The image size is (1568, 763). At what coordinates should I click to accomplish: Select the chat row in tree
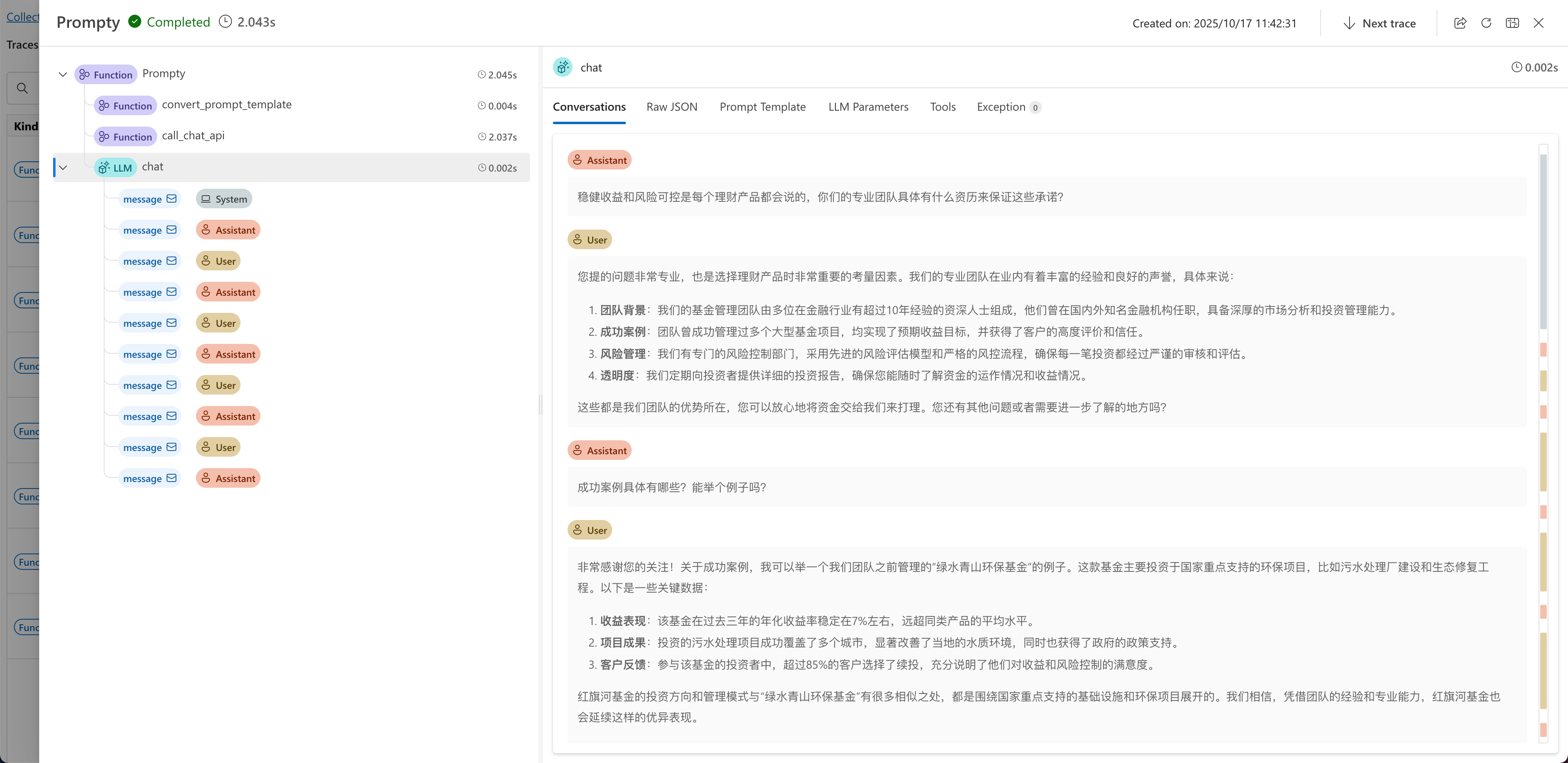tap(291, 167)
